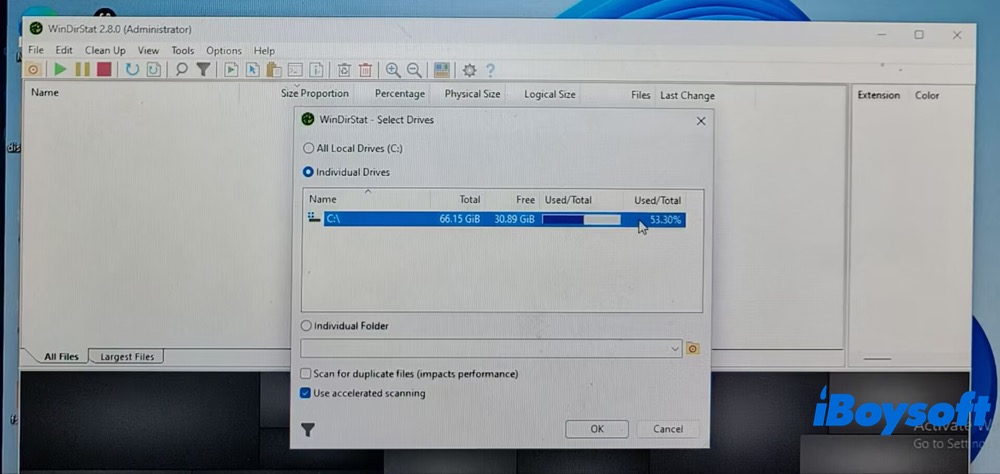This screenshot has width=1000, height=474.
Task: Click the Extension column header
Action: pyautogui.click(x=878, y=95)
